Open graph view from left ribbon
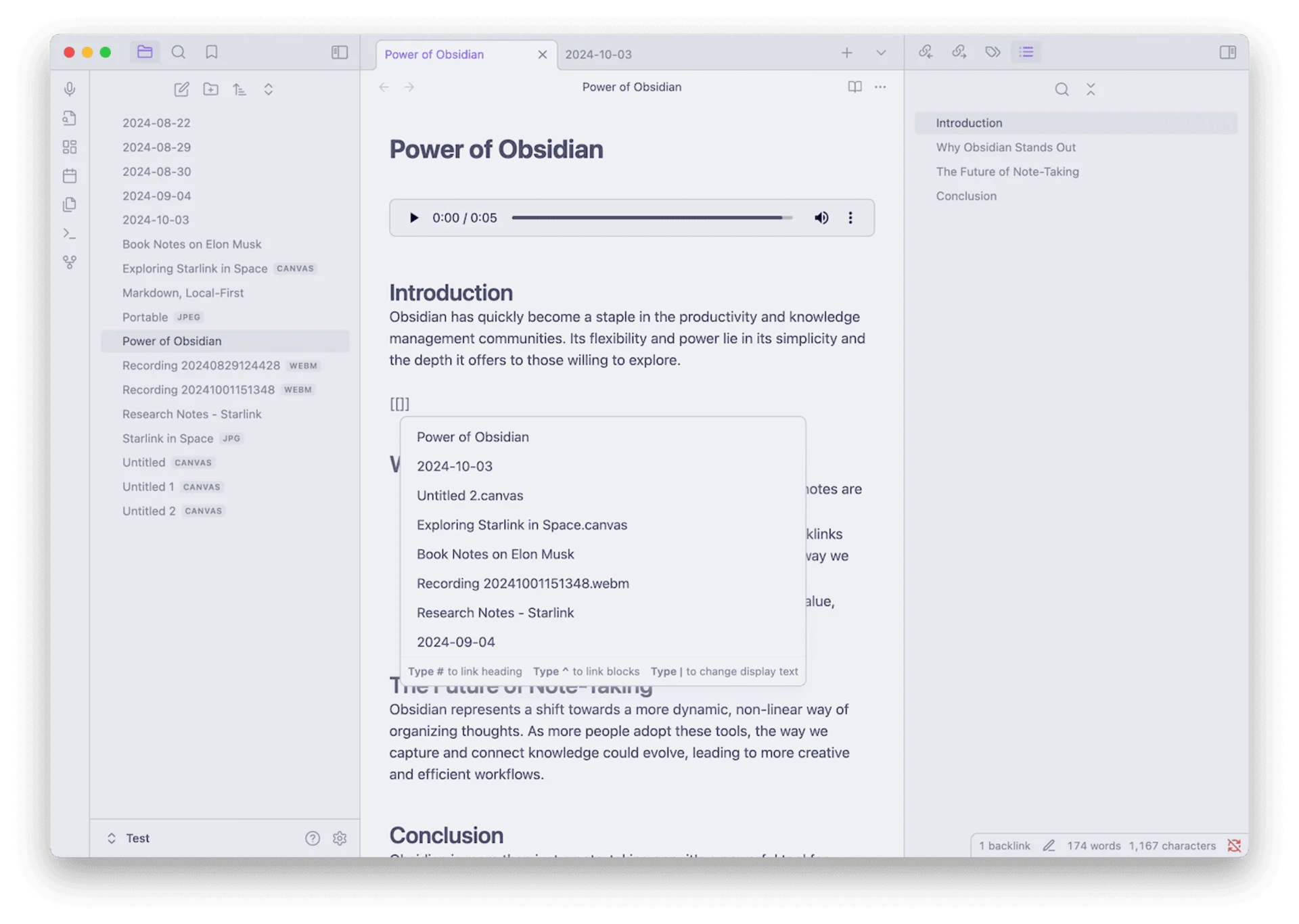1299x924 pixels. (x=70, y=262)
